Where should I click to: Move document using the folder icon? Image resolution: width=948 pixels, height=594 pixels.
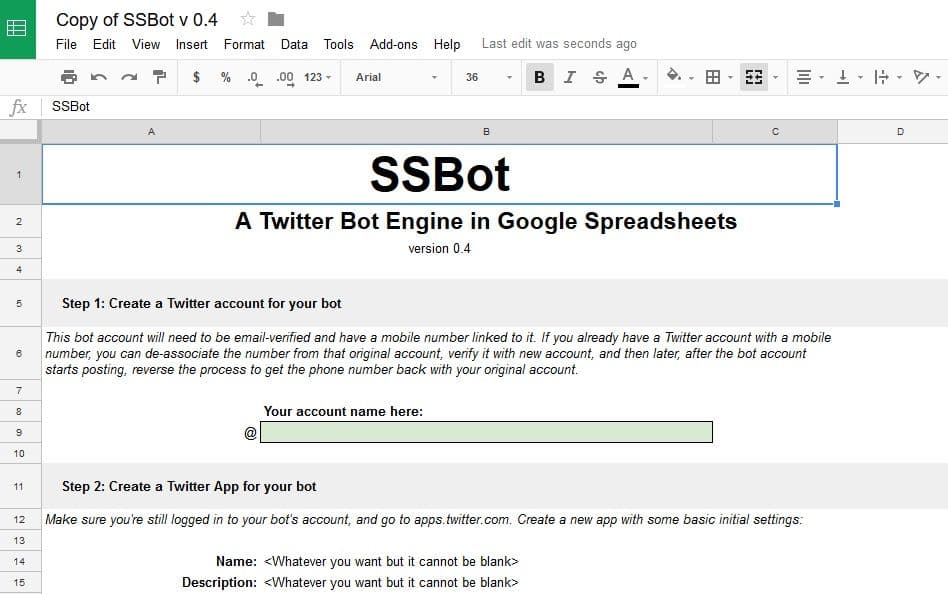coord(276,19)
